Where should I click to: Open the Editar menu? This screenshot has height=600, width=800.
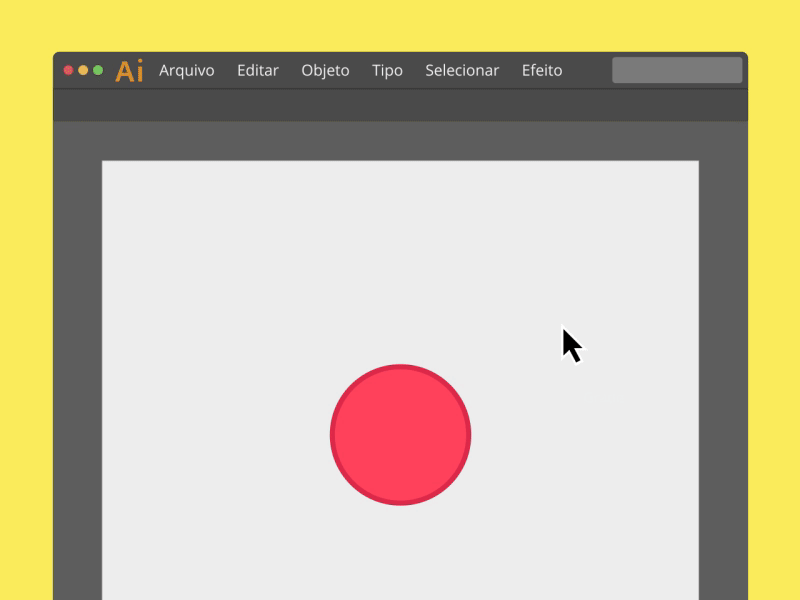(258, 70)
